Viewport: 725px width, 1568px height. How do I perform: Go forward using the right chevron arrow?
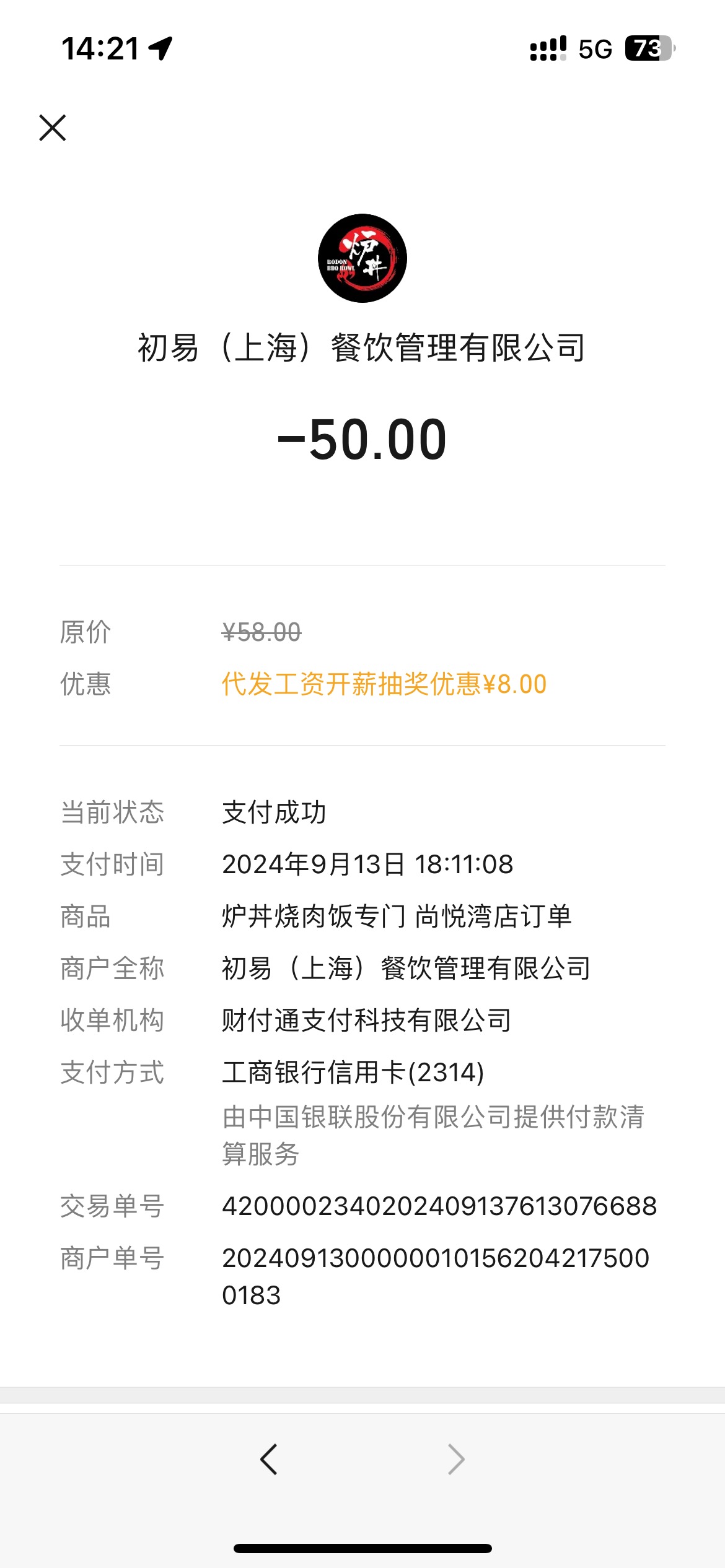456,1460
